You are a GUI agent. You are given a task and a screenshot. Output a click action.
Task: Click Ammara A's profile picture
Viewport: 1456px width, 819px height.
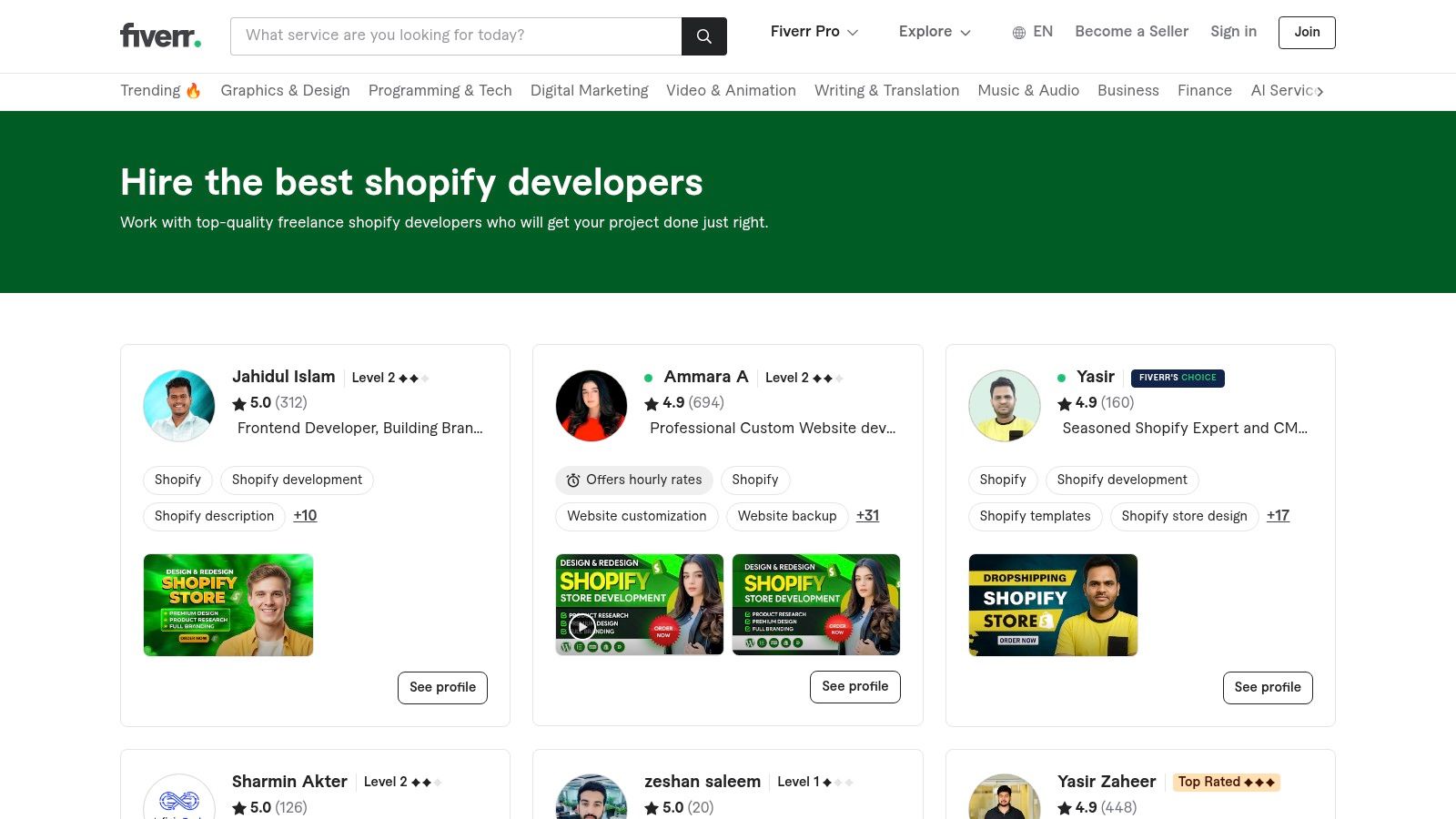[591, 406]
